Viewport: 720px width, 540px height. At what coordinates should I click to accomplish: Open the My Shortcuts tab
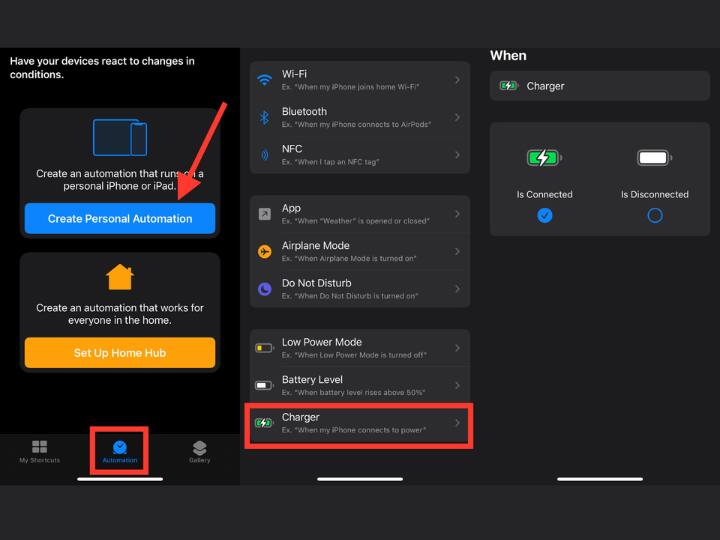40,450
